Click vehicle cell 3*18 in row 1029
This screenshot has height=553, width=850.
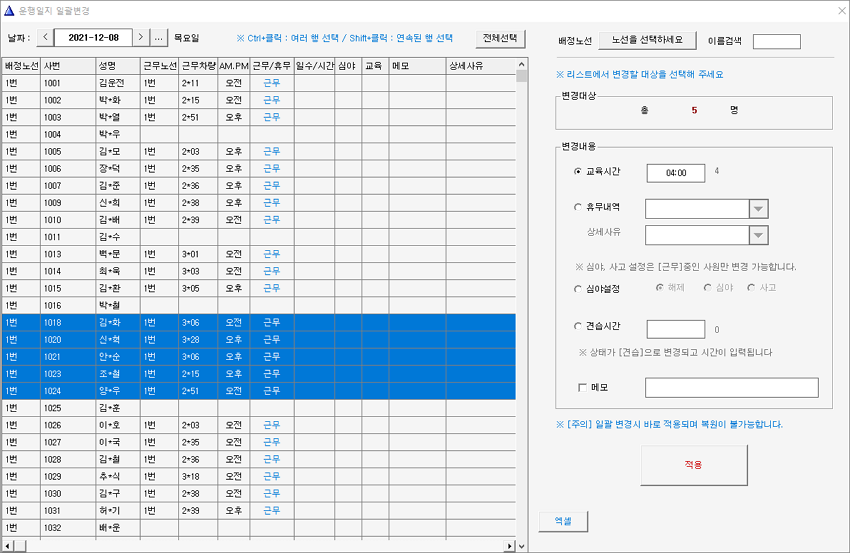pos(198,477)
